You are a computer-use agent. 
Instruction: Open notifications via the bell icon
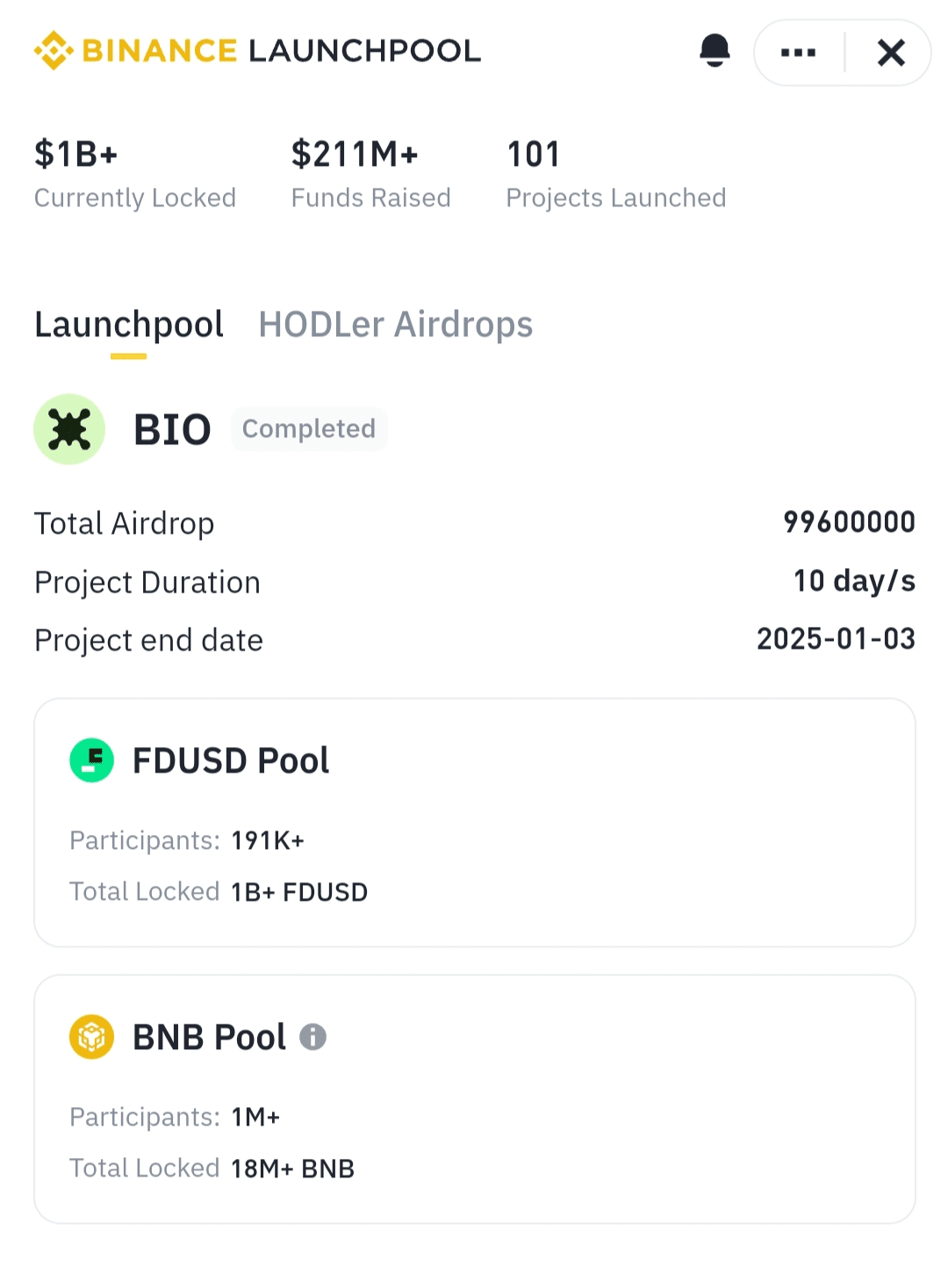point(715,51)
